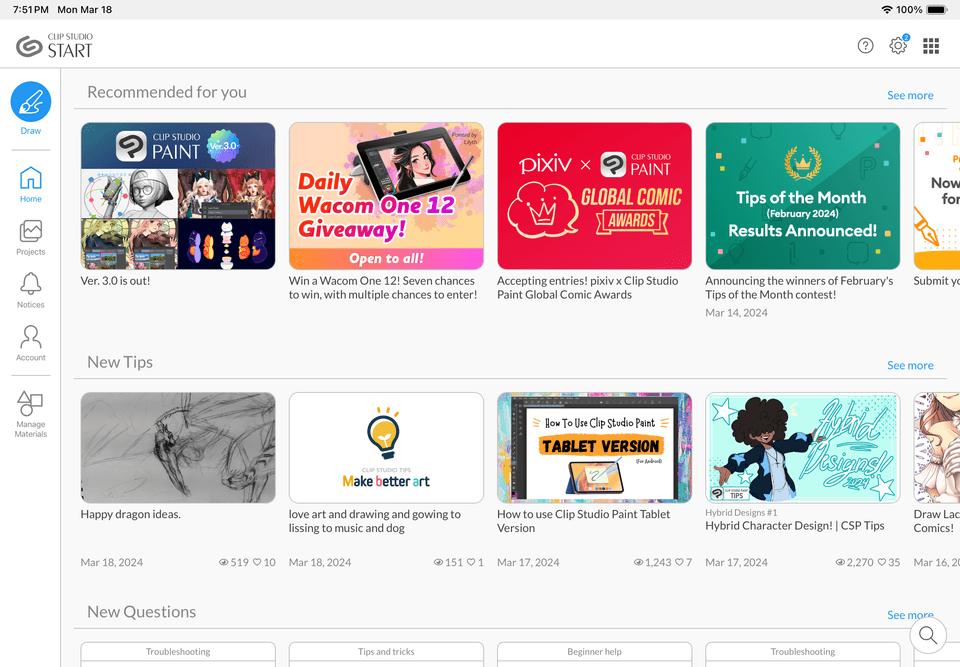This screenshot has height=667, width=960.
Task: Open the apps grid icon
Action: pyautogui.click(x=931, y=46)
